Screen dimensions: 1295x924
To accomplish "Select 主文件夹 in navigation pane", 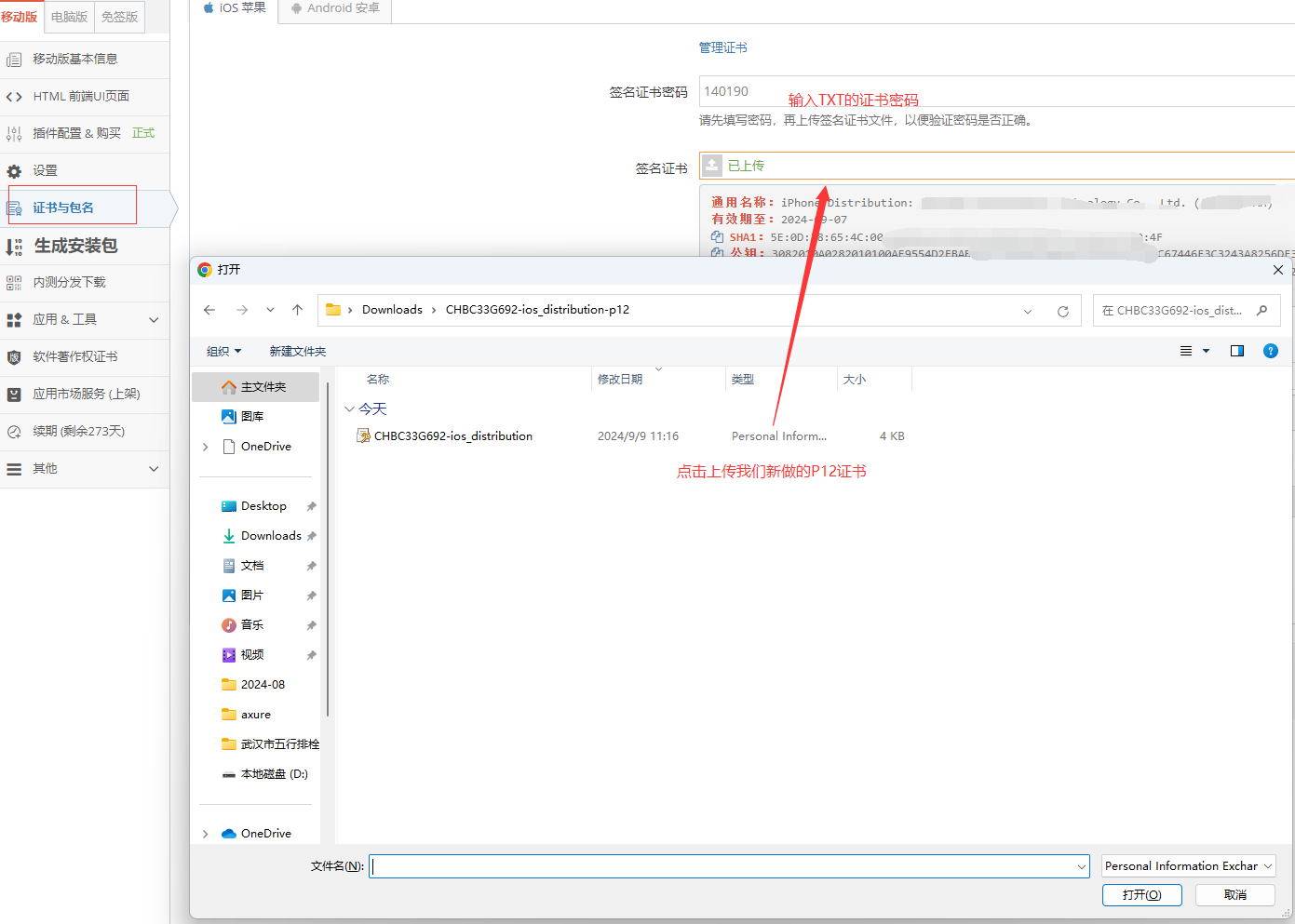I will (256, 386).
